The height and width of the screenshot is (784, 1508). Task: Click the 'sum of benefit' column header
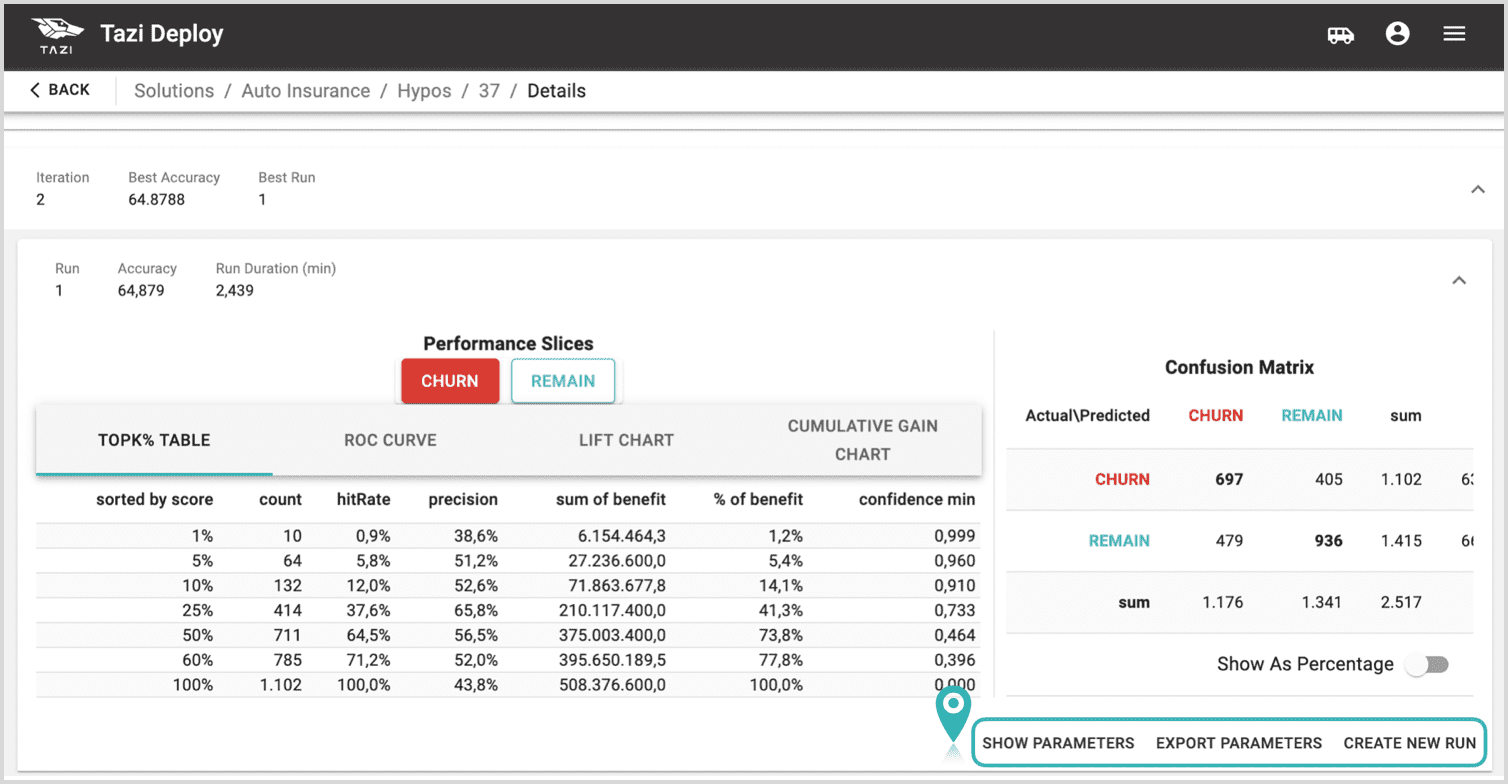click(611, 499)
